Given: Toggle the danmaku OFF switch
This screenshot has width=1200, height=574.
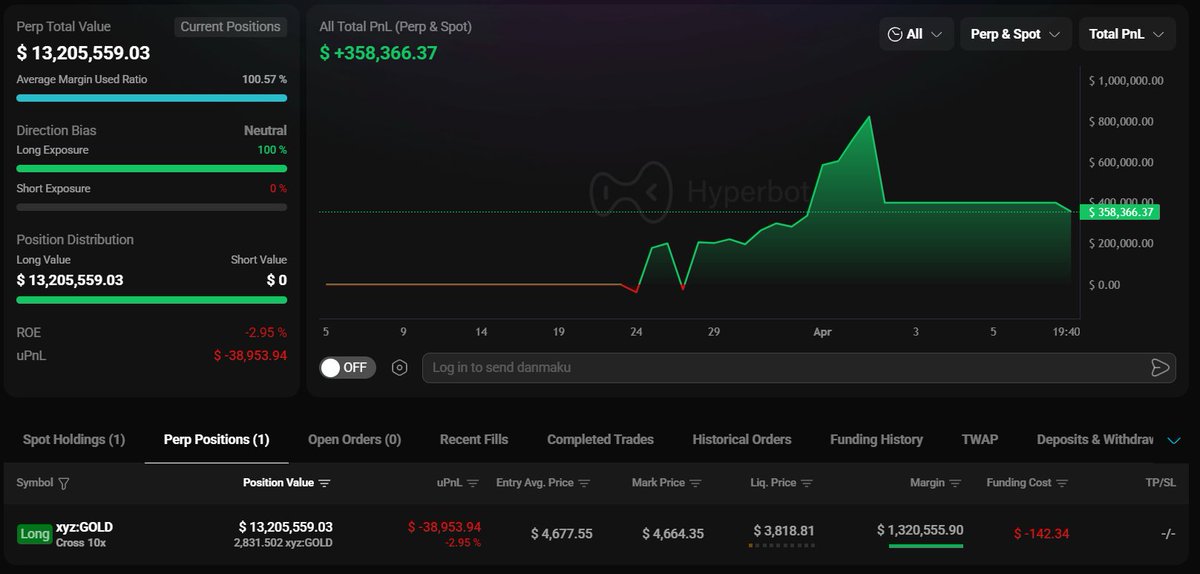Looking at the screenshot, I should [x=346, y=367].
